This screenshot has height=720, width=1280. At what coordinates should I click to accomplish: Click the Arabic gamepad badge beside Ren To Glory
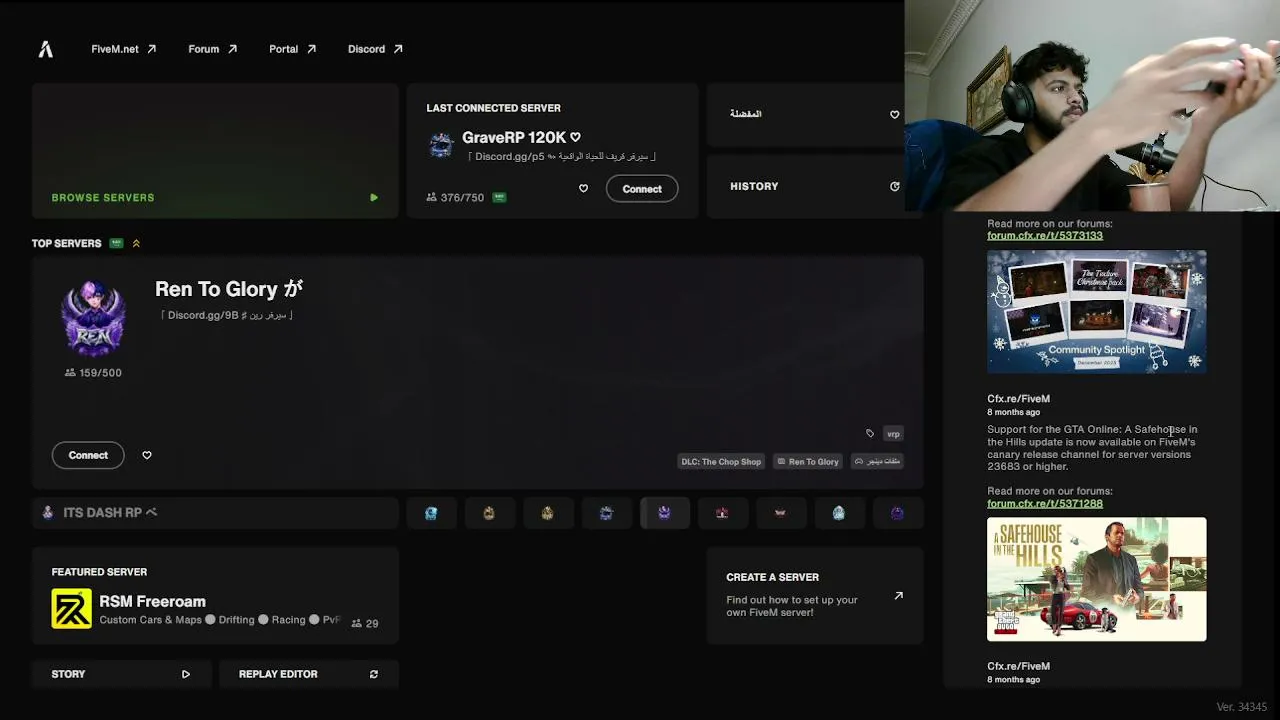point(877,462)
